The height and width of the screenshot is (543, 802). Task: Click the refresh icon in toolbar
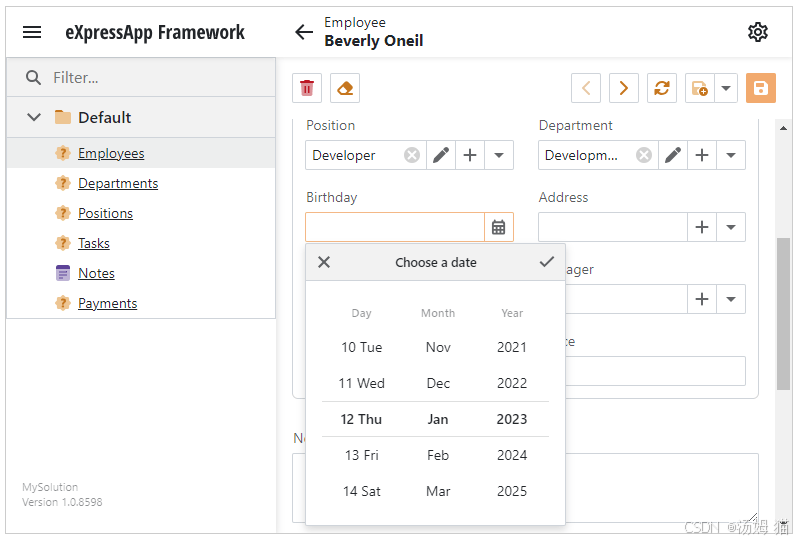click(x=662, y=88)
